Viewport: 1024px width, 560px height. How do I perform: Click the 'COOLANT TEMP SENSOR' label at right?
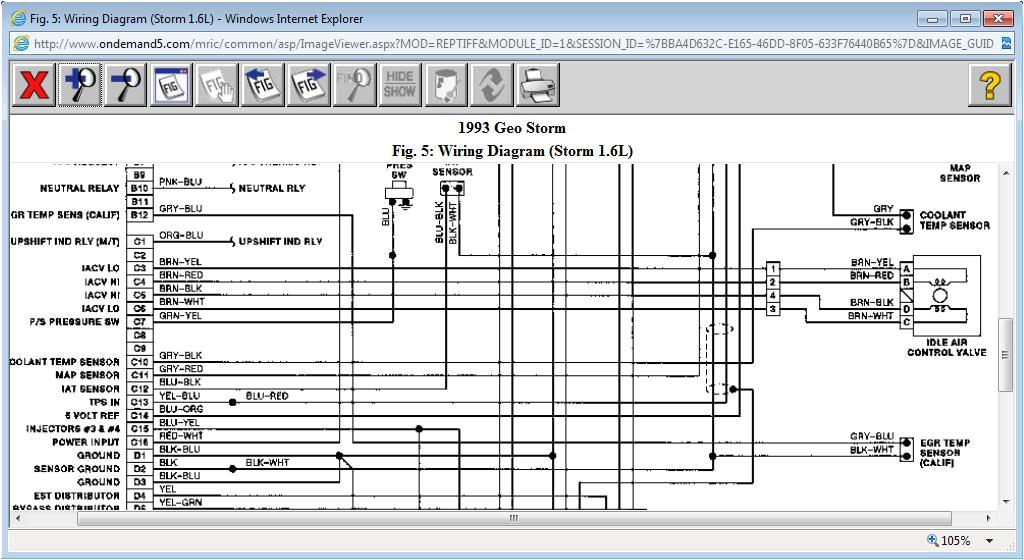(954, 221)
